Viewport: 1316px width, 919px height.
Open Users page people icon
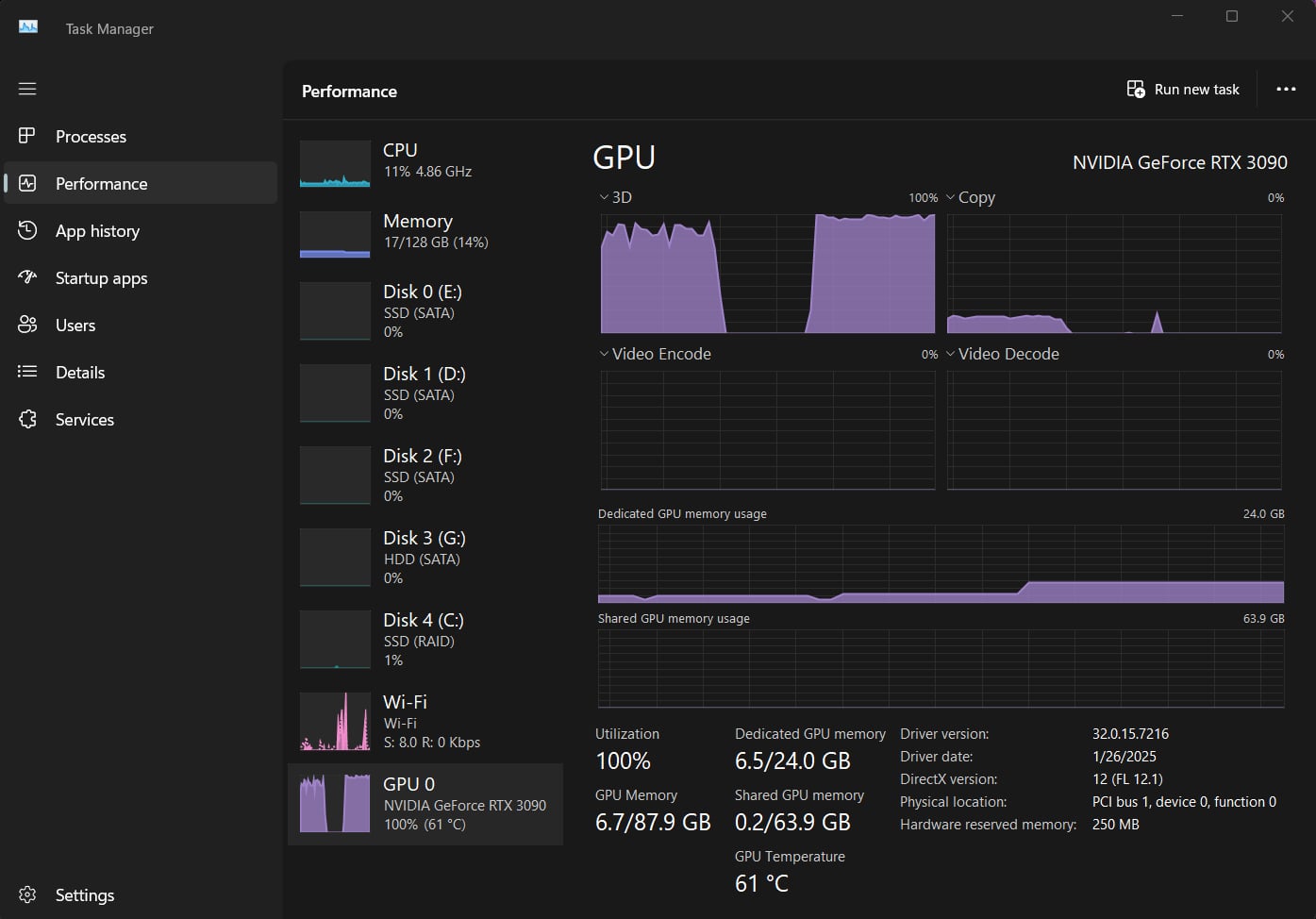pyautogui.click(x=27, y=325)
